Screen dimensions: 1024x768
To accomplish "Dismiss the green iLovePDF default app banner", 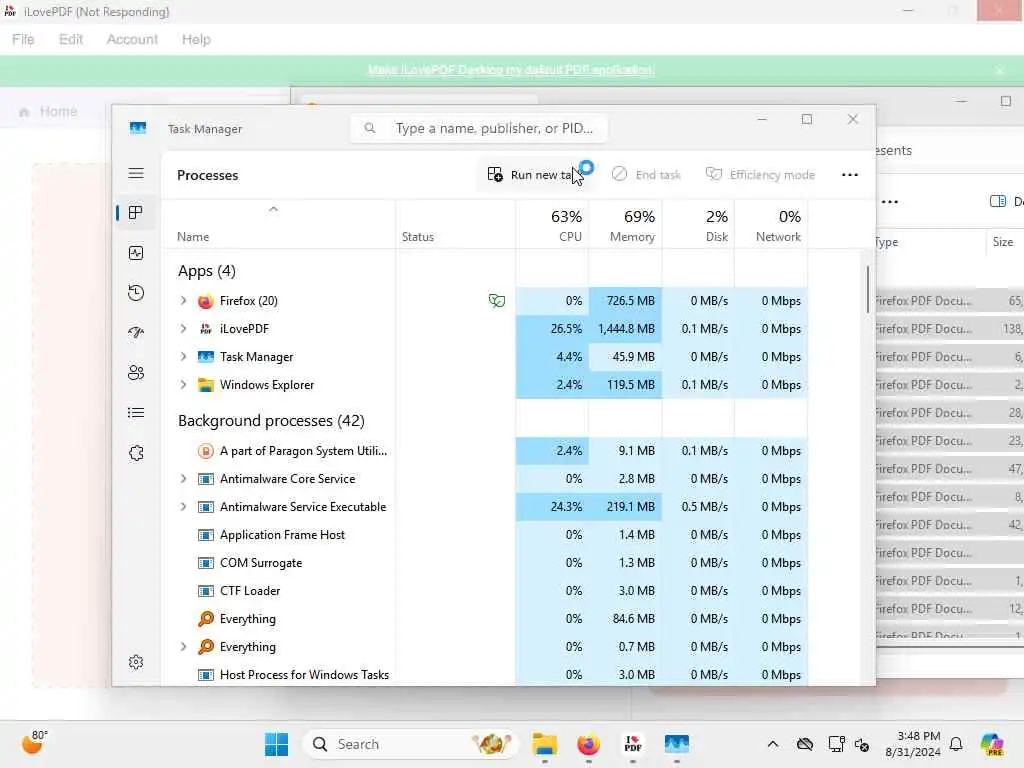I will [x=1000, y=70].
